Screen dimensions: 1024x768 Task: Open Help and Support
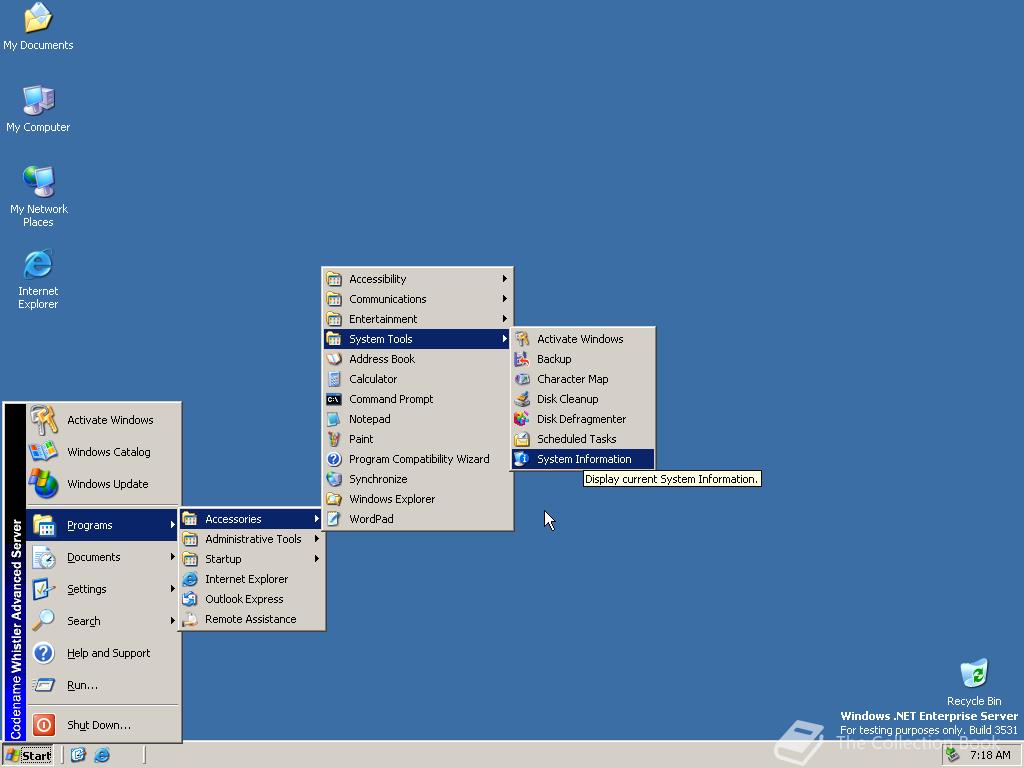(x=103, y=653)
